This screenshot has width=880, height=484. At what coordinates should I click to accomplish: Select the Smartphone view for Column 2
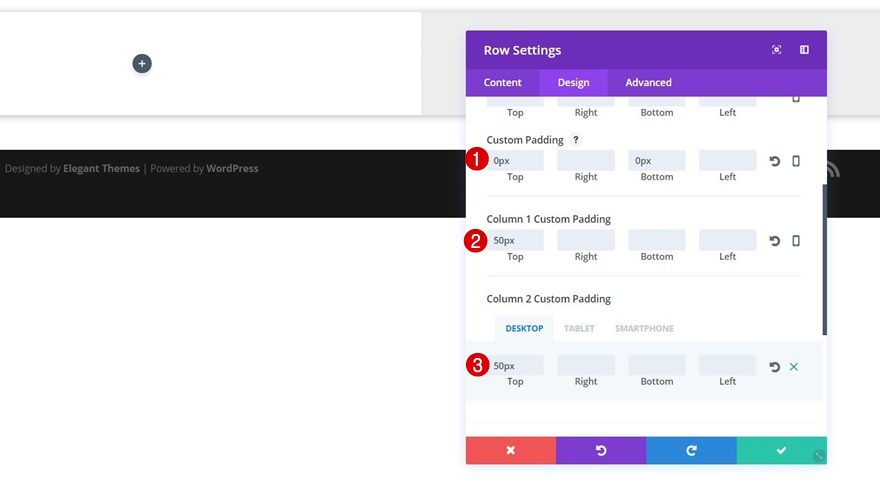coord(644,328)
